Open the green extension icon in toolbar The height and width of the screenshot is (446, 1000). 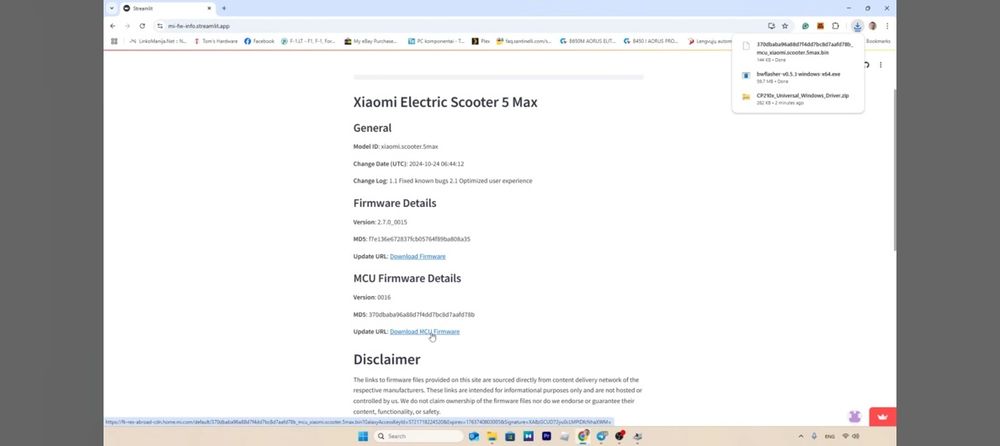(805, 26)
